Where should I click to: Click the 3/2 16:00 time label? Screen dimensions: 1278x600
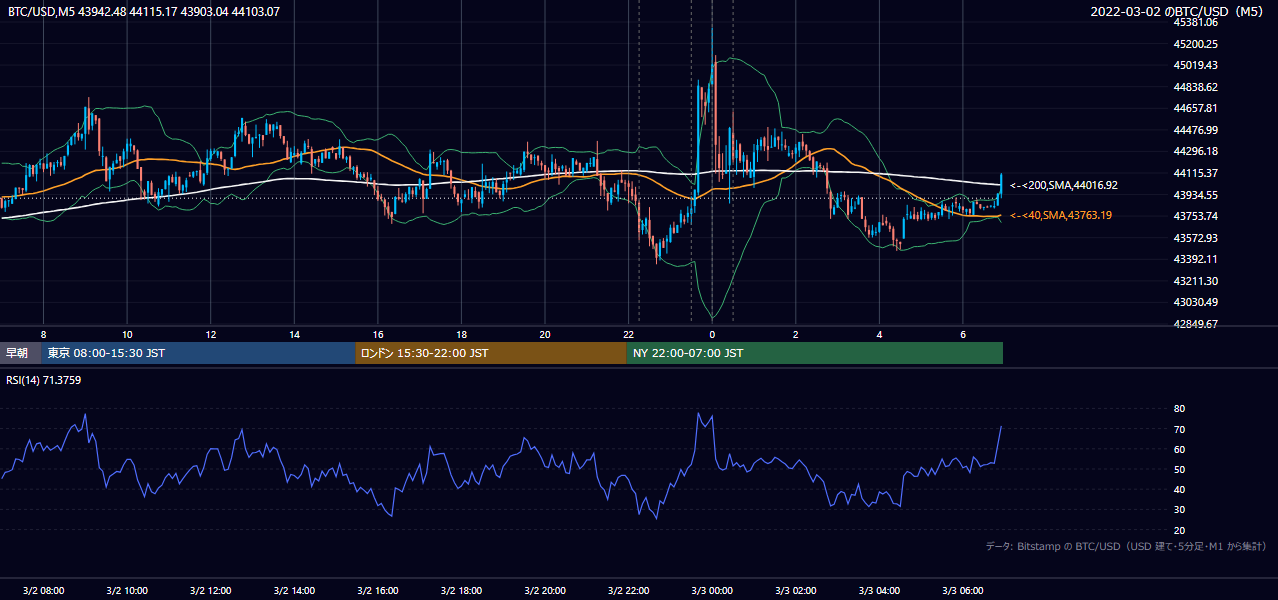click(x=377, y=590)
